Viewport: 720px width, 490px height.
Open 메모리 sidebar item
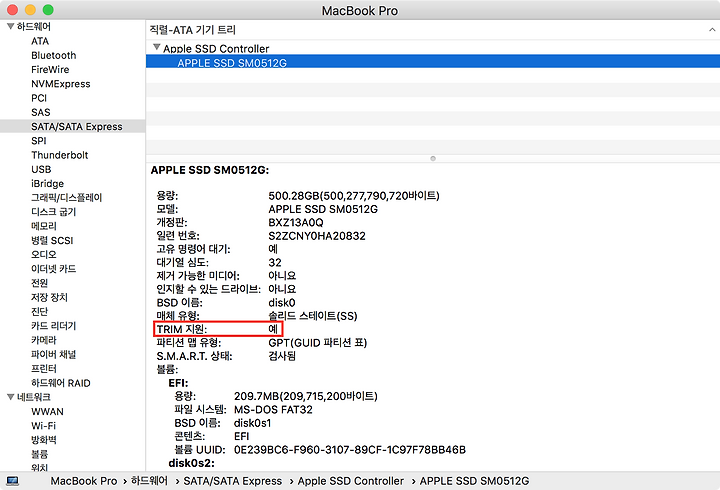44,226
